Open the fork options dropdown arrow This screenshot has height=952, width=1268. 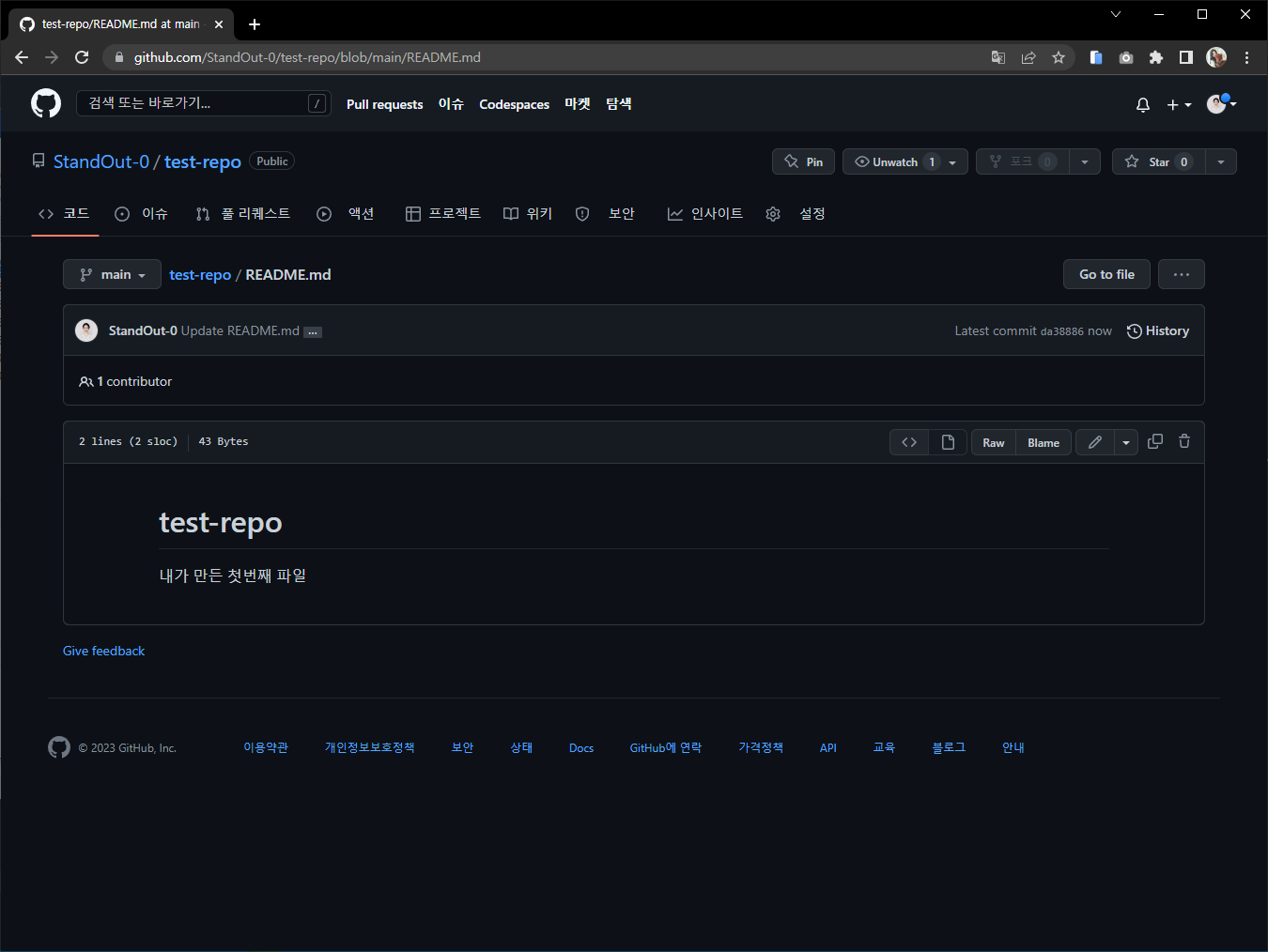point(1085,161)
